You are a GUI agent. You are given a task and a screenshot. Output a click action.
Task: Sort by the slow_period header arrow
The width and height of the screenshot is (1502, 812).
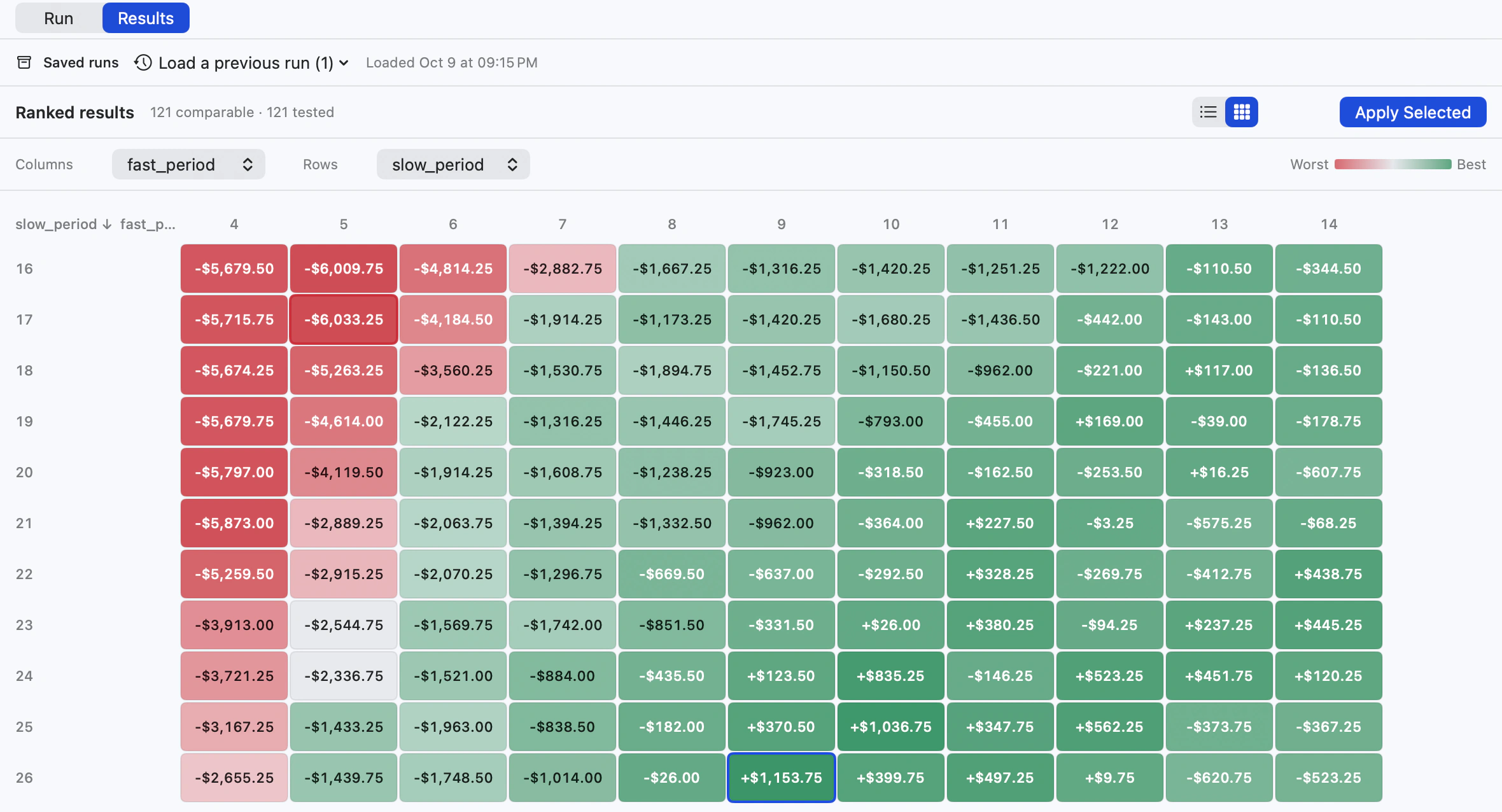click(x=107, y=224)
